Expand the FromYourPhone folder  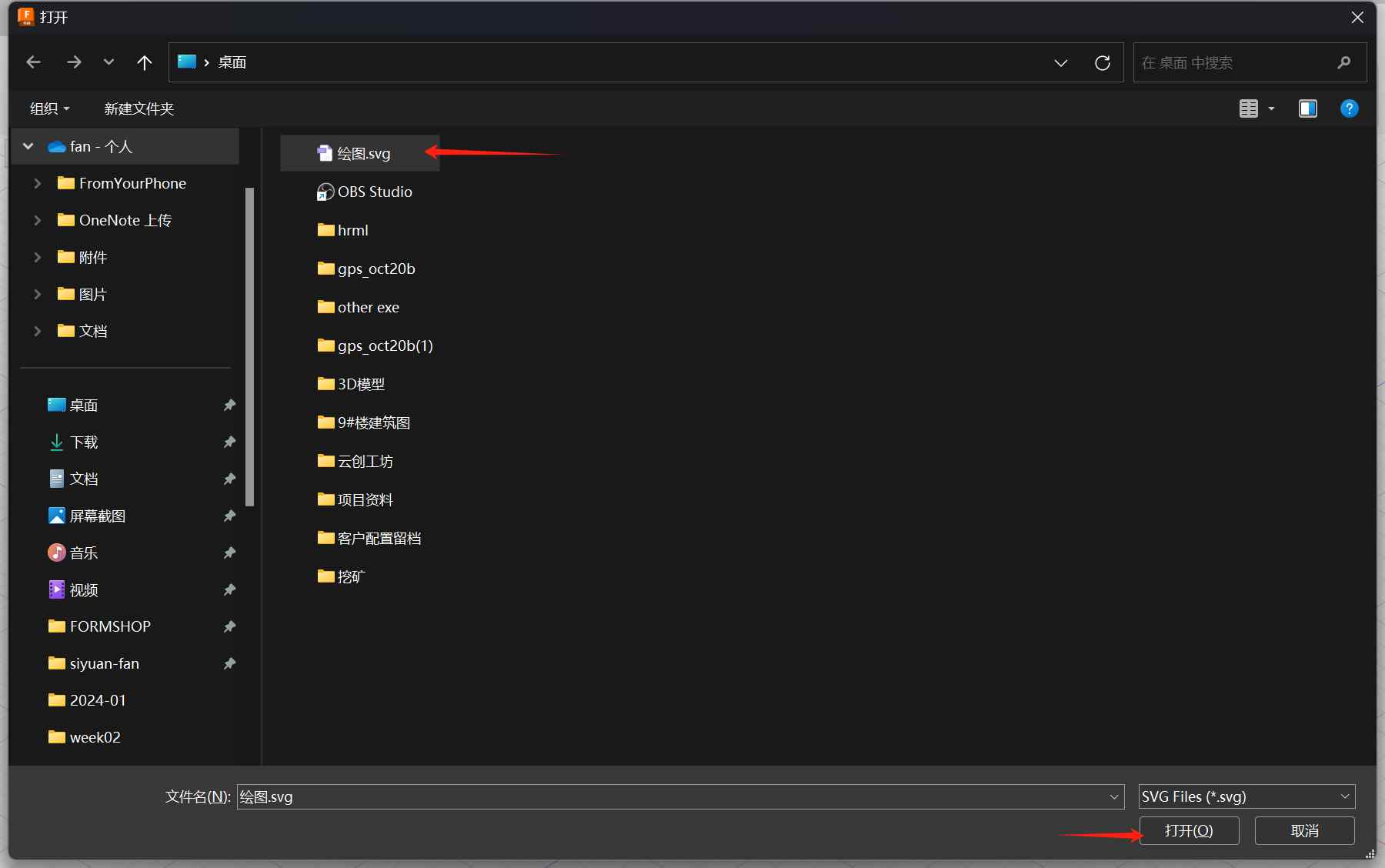tap(37, 183)
